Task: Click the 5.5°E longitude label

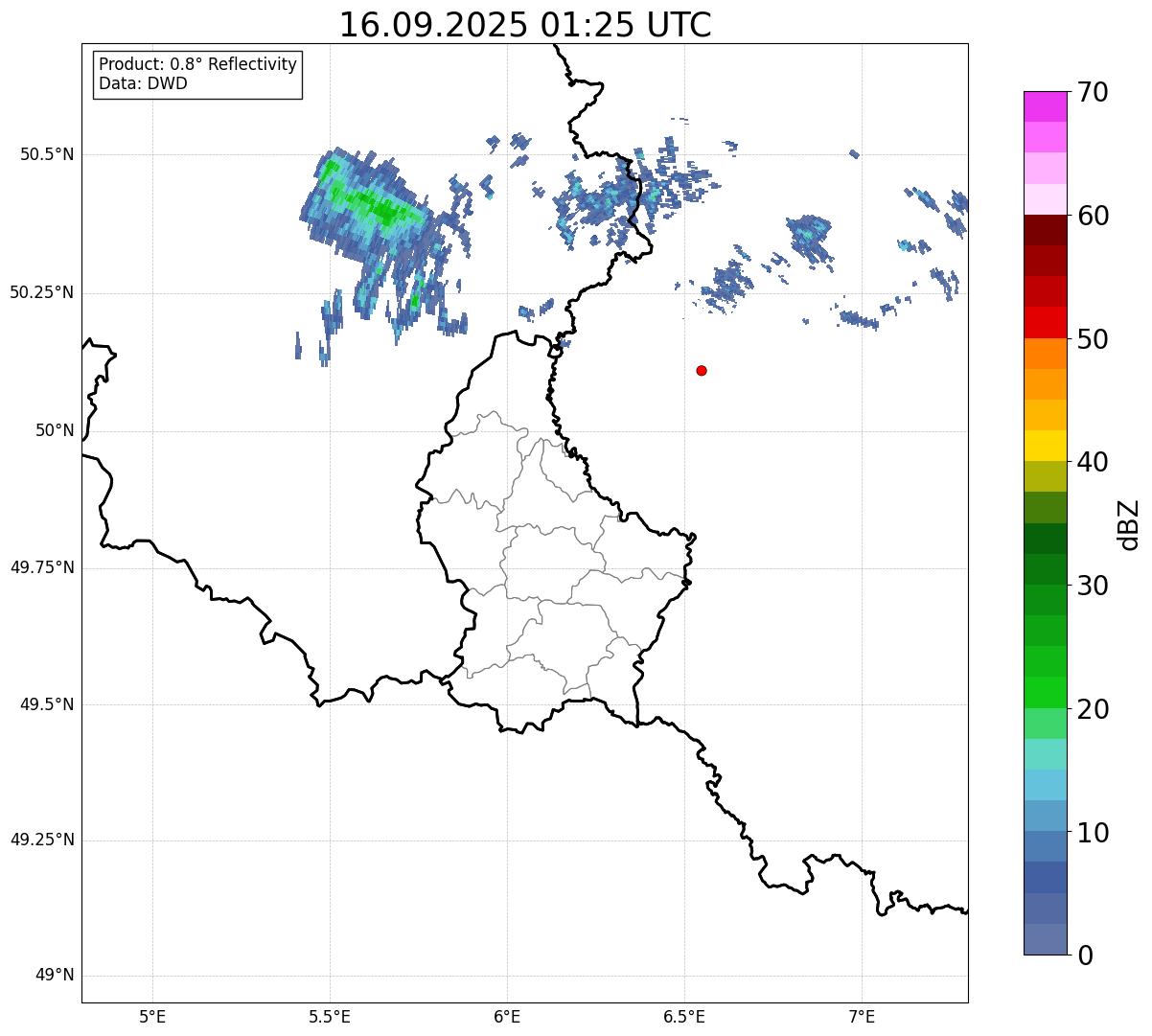Action: click(331, 1017)
